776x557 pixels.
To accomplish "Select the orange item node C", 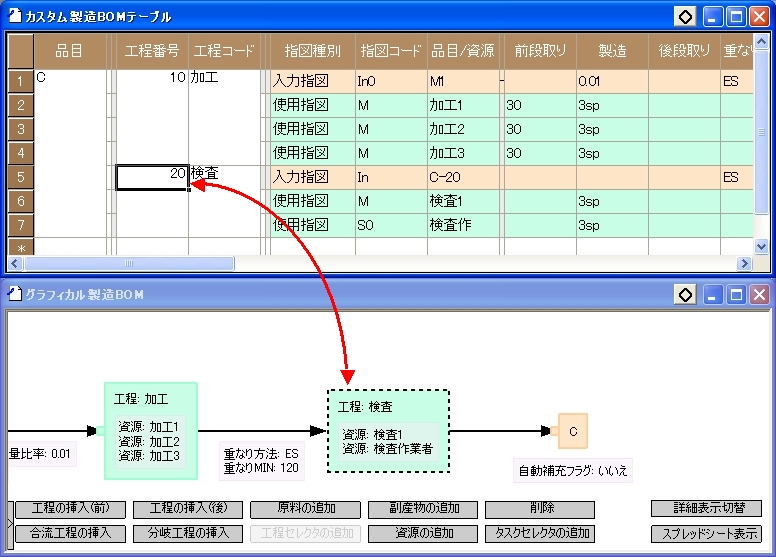I will point(573,431).
